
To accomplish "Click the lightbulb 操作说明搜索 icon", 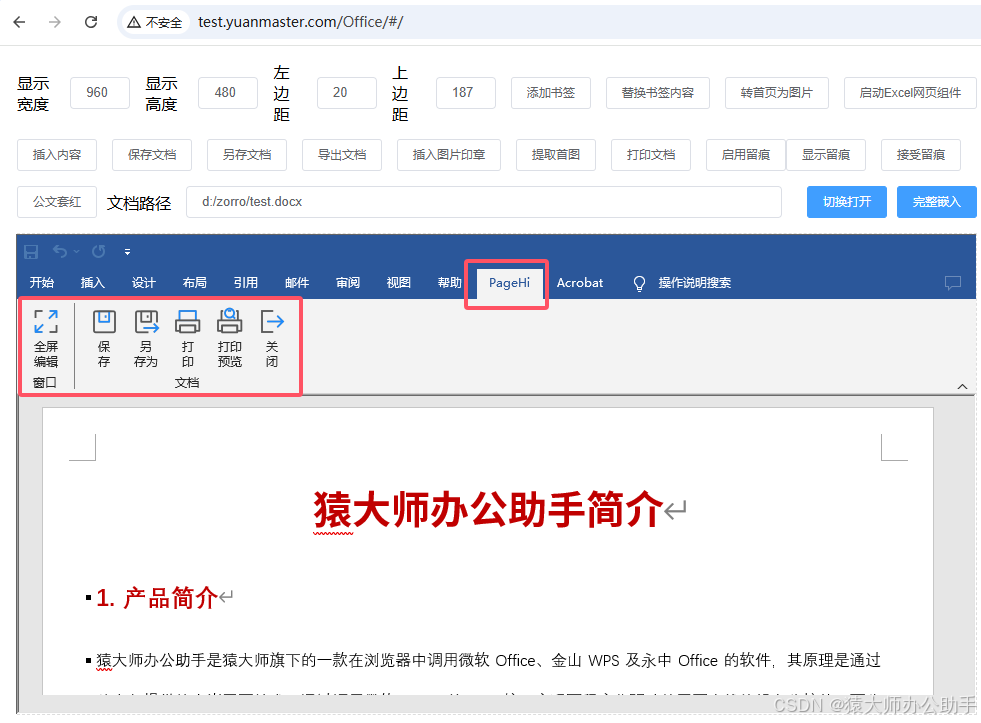I will (639, 283).
